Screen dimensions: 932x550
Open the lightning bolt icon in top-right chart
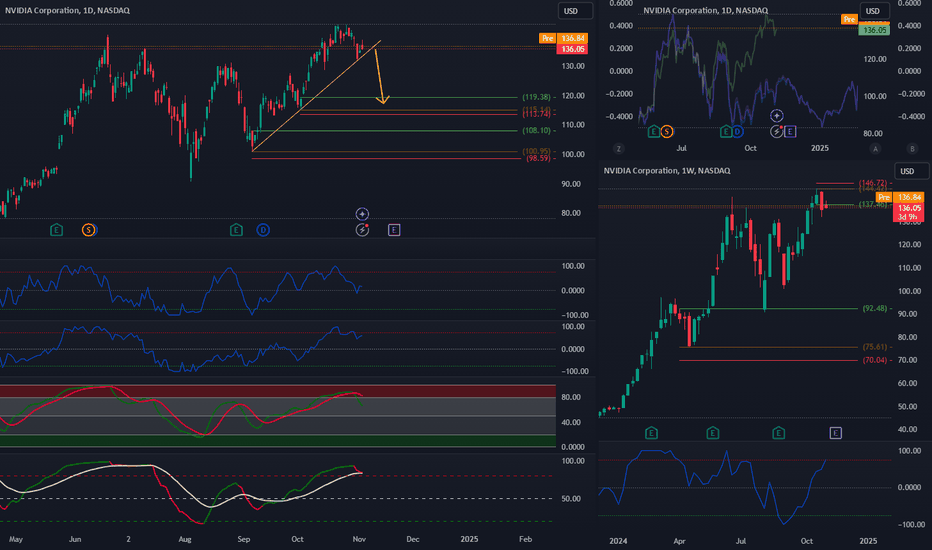(777, 131)
